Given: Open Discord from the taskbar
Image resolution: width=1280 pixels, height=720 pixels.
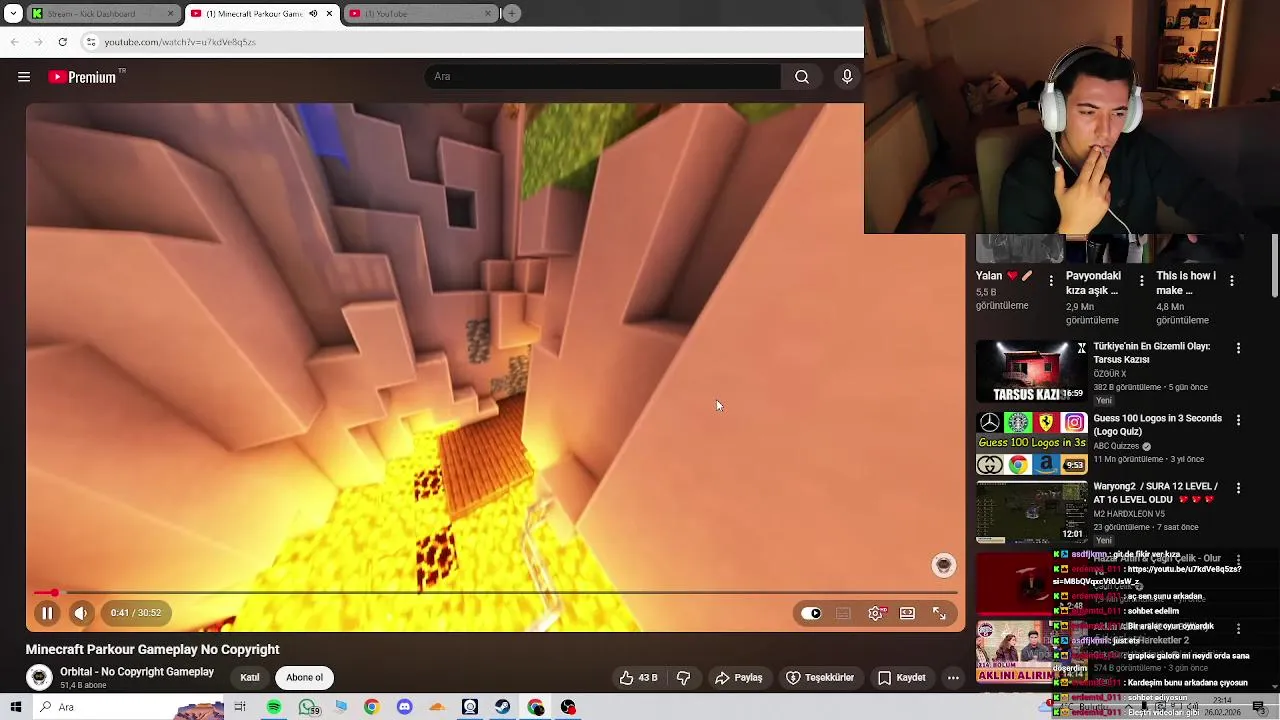Looking at the screenshot, I should pos(404,707).
